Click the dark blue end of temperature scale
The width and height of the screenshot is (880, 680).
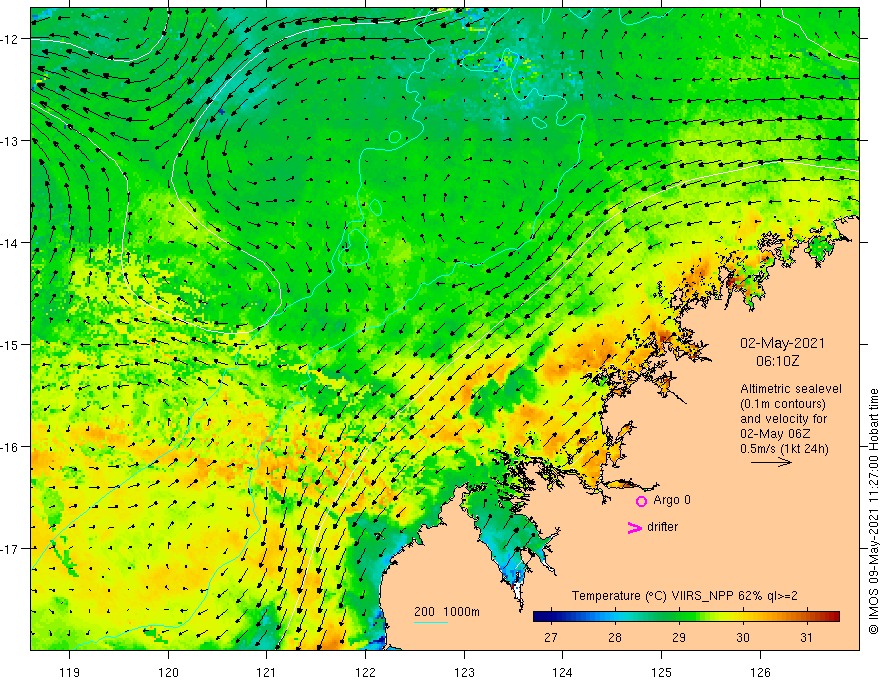[x=539, y=617]
